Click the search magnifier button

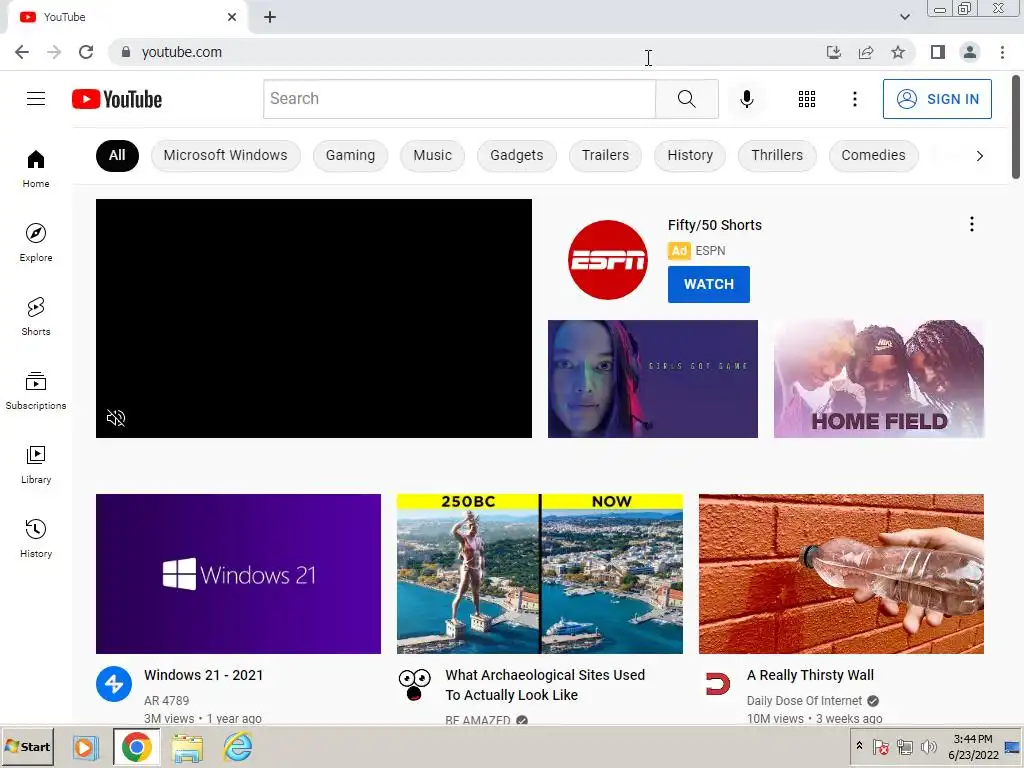(686, 99)
